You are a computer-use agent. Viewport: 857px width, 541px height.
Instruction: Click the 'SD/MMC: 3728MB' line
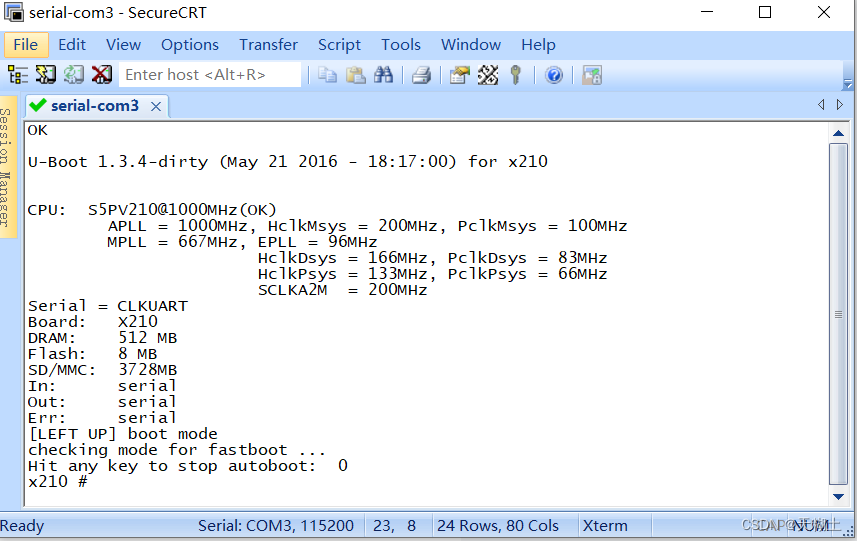tap(102, 370)
